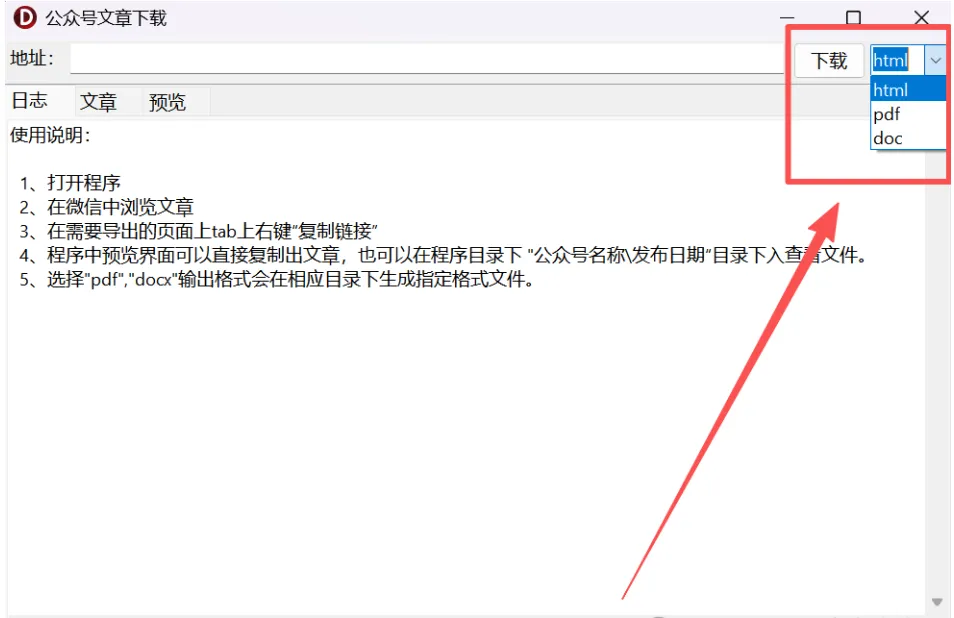The image size is (954, 618).
Task: Choose doc from the format list
Action: (x=908, y=138)
